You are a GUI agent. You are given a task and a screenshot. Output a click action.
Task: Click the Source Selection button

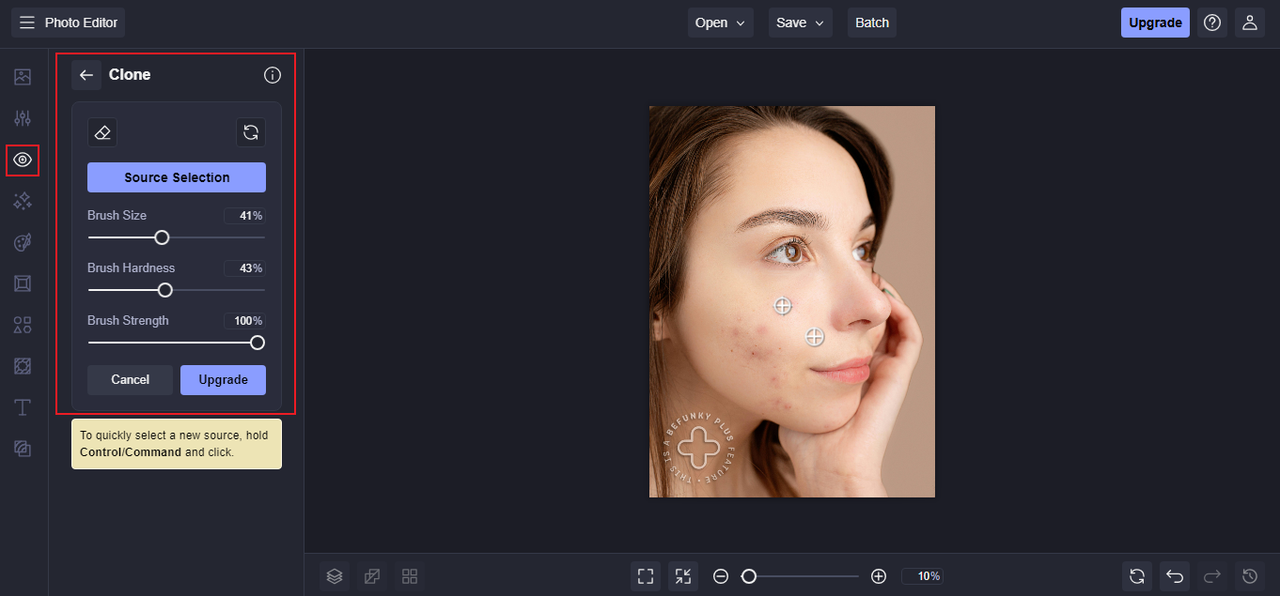(177, 177)
